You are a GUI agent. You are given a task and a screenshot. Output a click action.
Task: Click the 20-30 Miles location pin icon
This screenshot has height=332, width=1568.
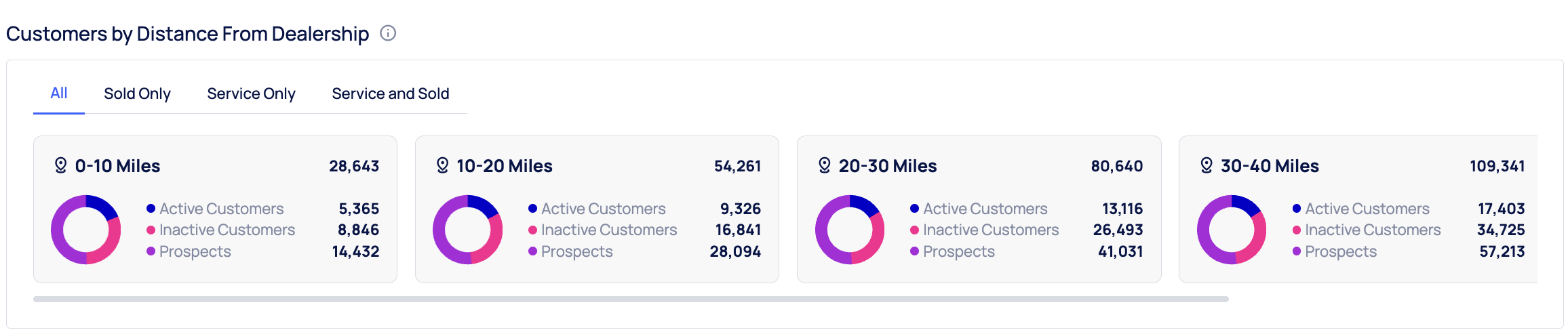tap(824, 165)
